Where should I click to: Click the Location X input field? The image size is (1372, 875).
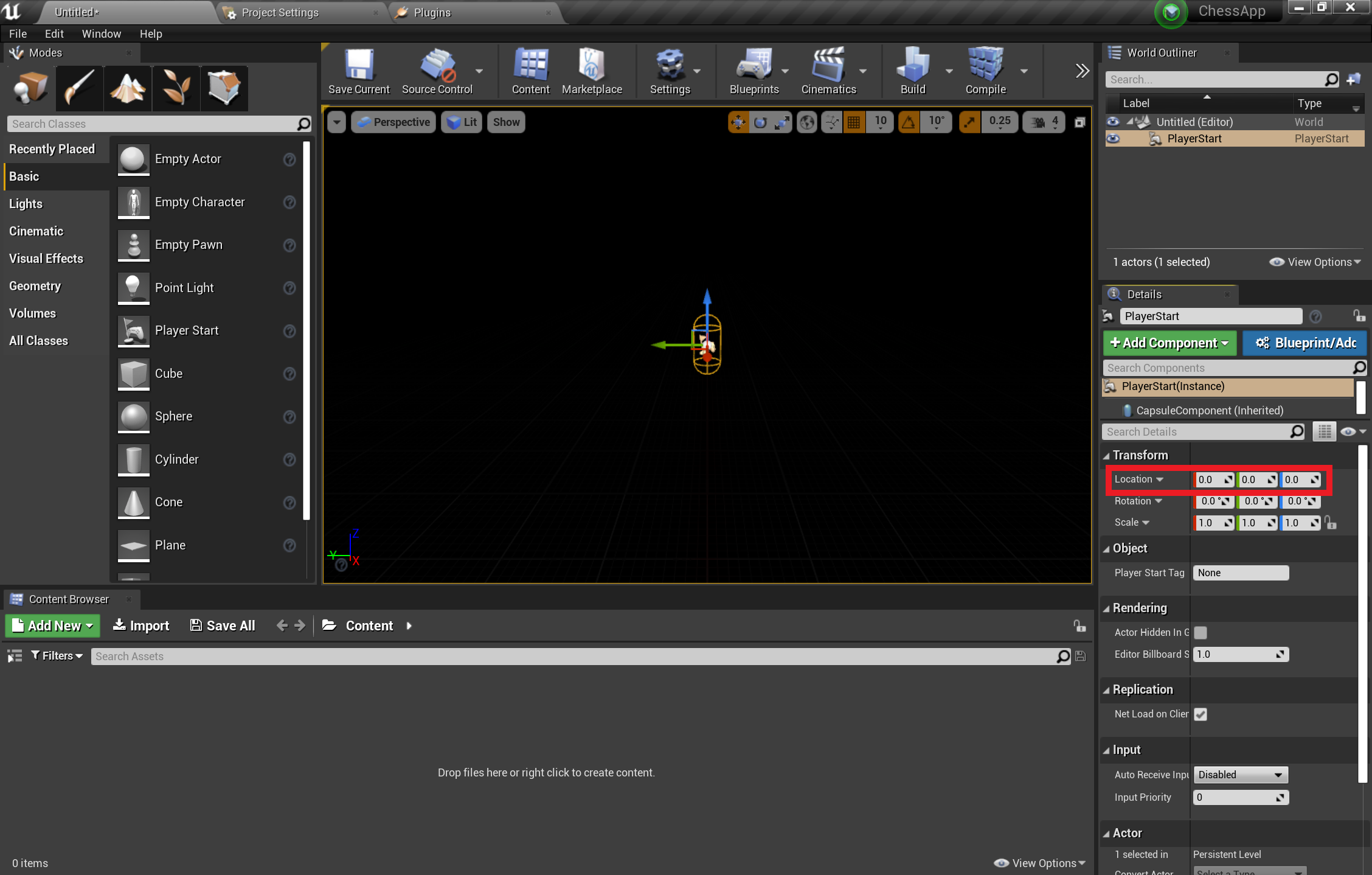1213,479
